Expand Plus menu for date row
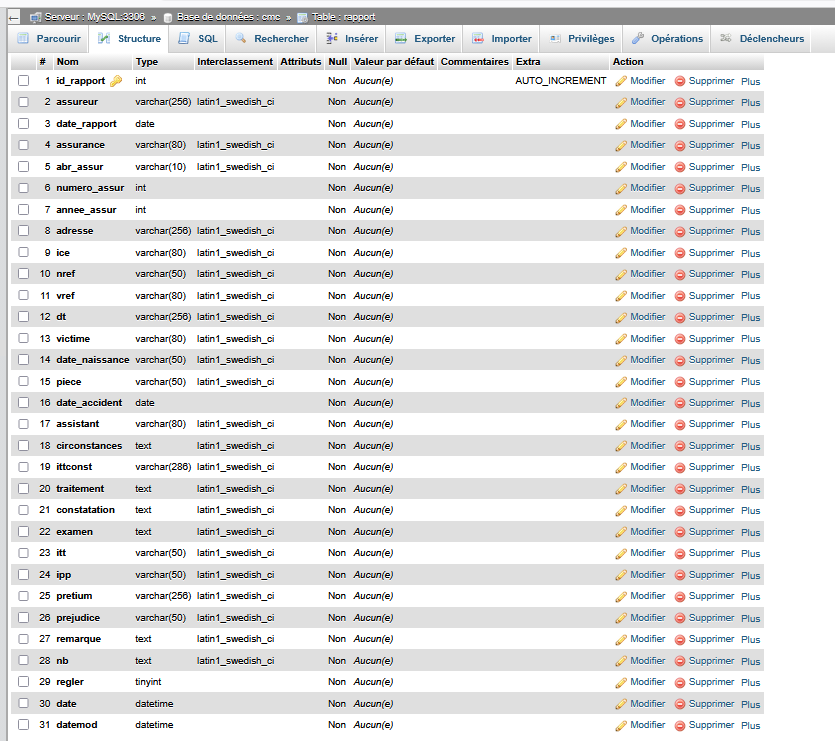835x741 pixels. tap(750, 704)
